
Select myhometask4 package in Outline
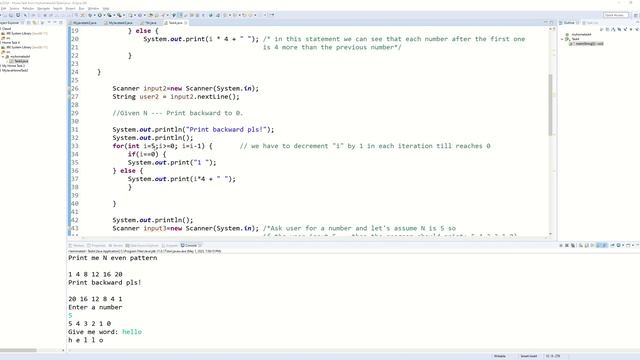[579, 34]
